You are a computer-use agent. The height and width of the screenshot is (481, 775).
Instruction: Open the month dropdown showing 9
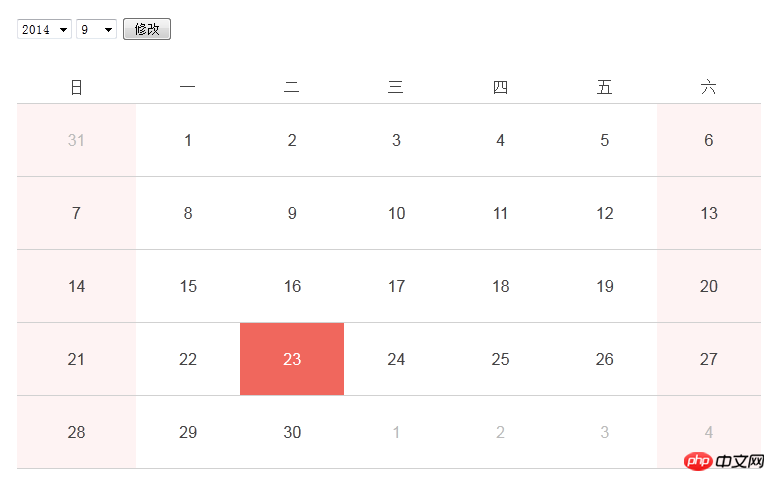[x=96, y=29]
